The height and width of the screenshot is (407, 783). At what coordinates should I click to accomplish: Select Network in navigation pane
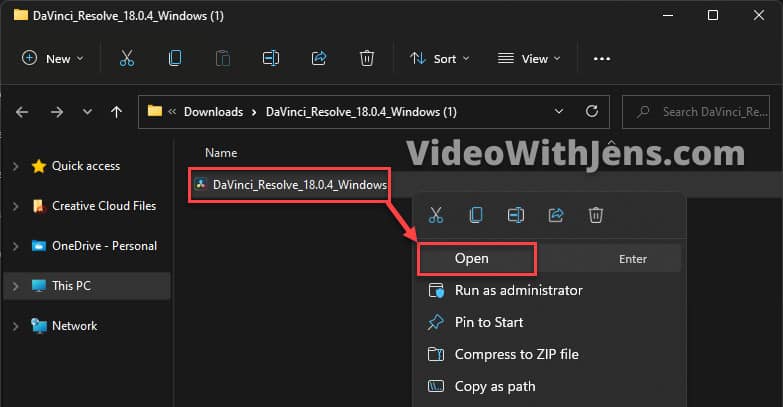click(x=74, y=326)
